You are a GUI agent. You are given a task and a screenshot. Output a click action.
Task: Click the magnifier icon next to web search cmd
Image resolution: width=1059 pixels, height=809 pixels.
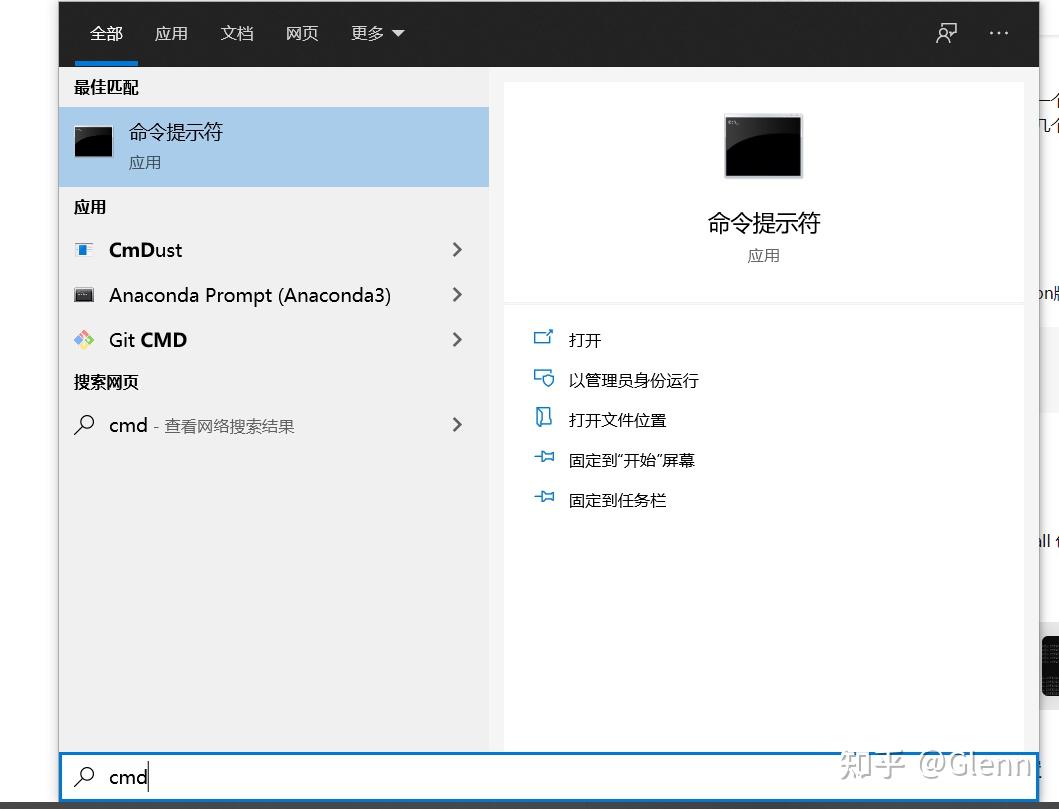(84, 425)
